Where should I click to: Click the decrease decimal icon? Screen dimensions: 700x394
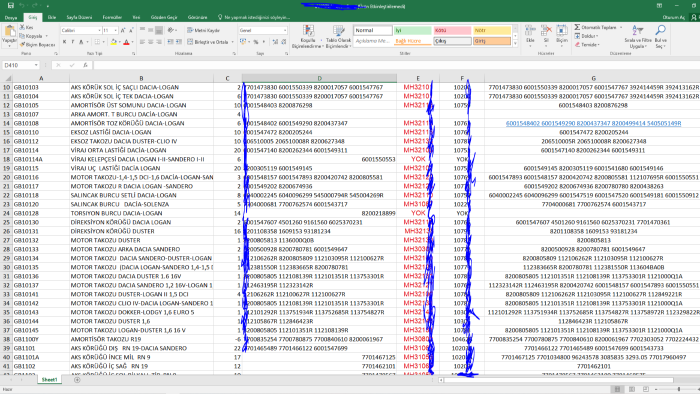(284, 41)
